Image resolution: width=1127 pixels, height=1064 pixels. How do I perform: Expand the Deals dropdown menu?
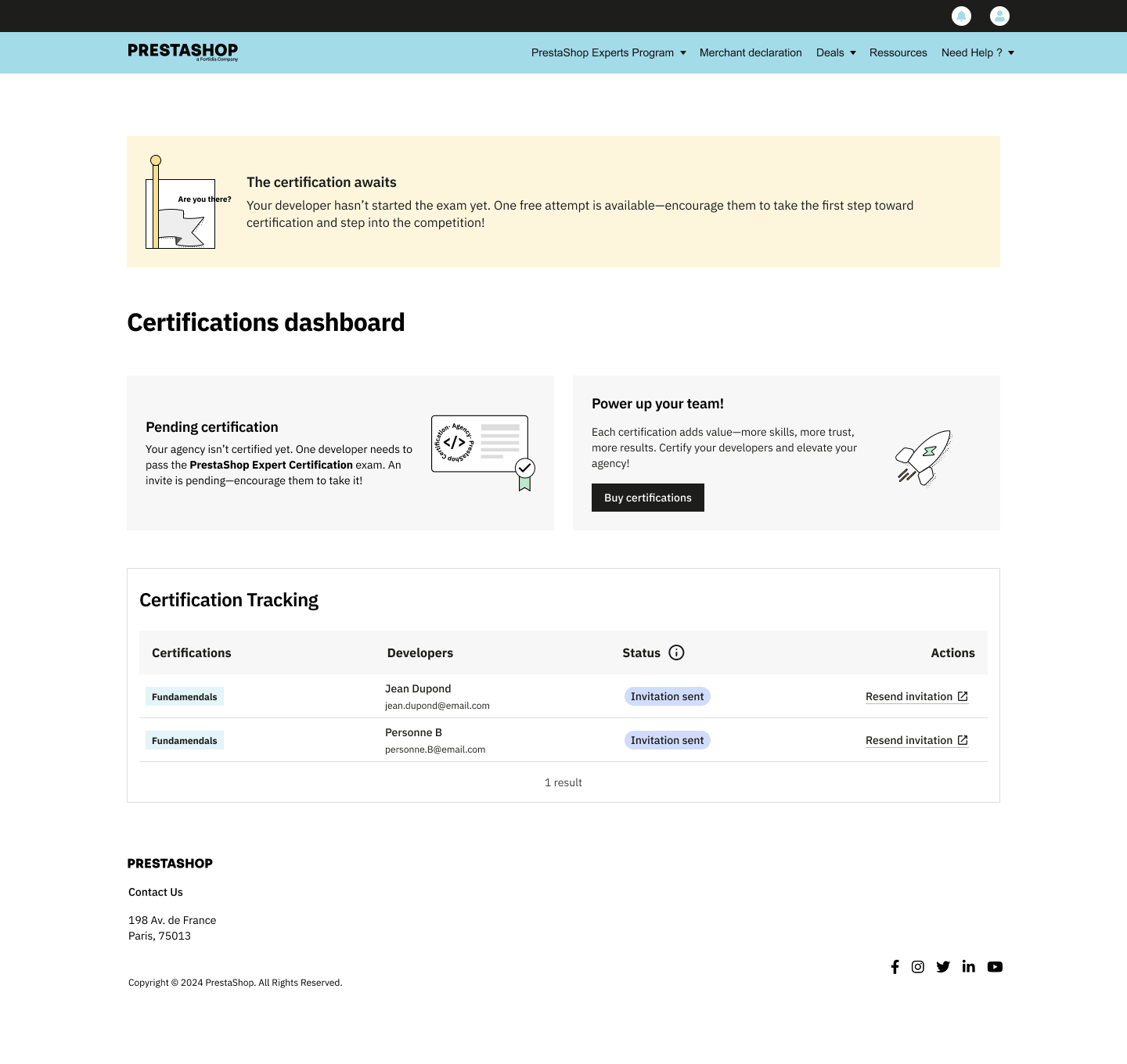pos(836,52)
